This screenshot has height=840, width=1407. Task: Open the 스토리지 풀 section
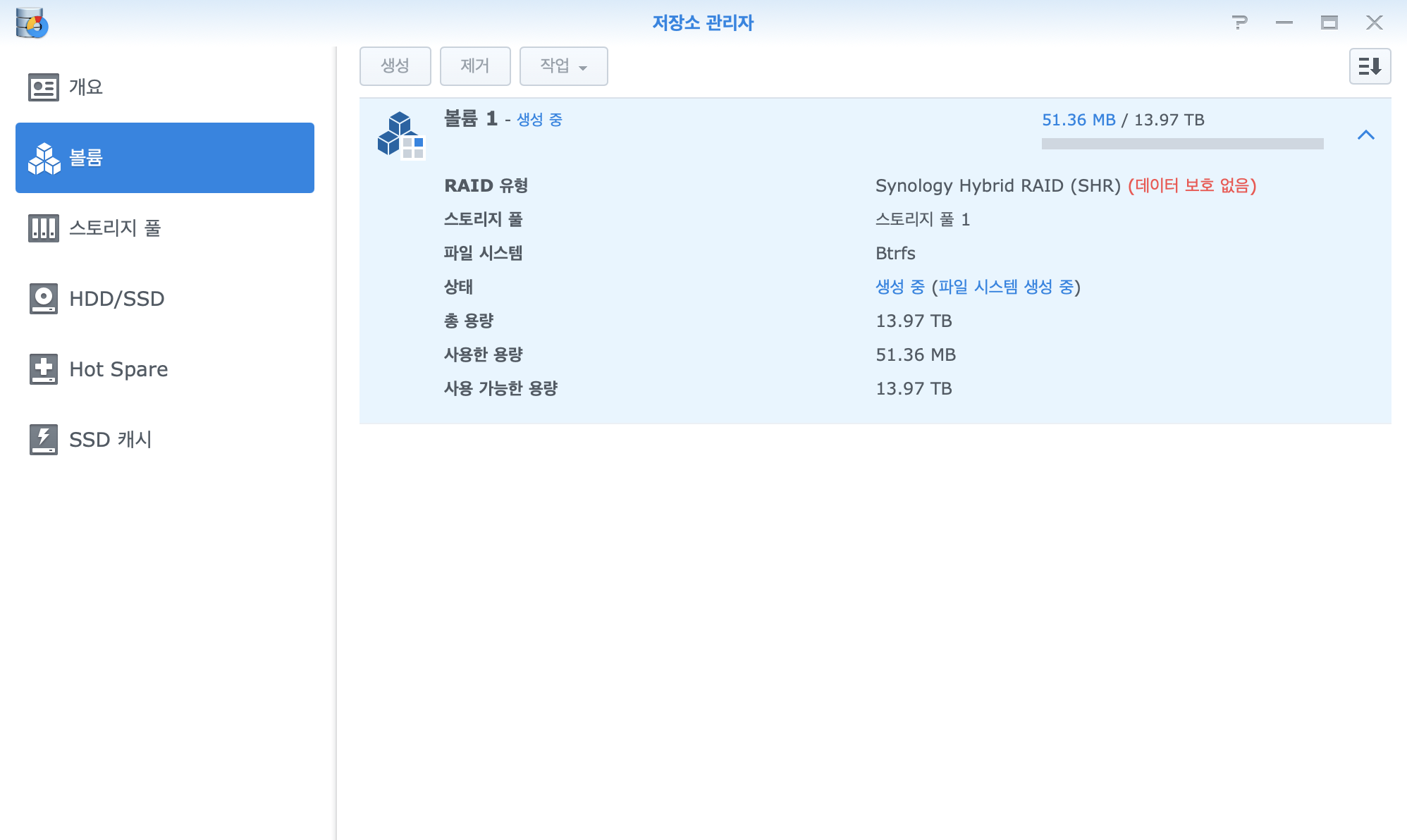pos(116,228)
